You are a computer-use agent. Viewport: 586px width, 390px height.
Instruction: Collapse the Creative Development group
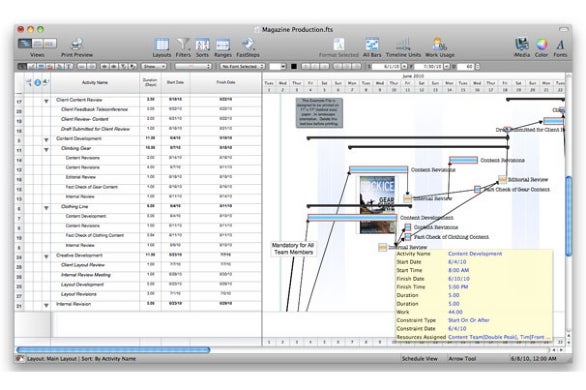pos(46,257)
